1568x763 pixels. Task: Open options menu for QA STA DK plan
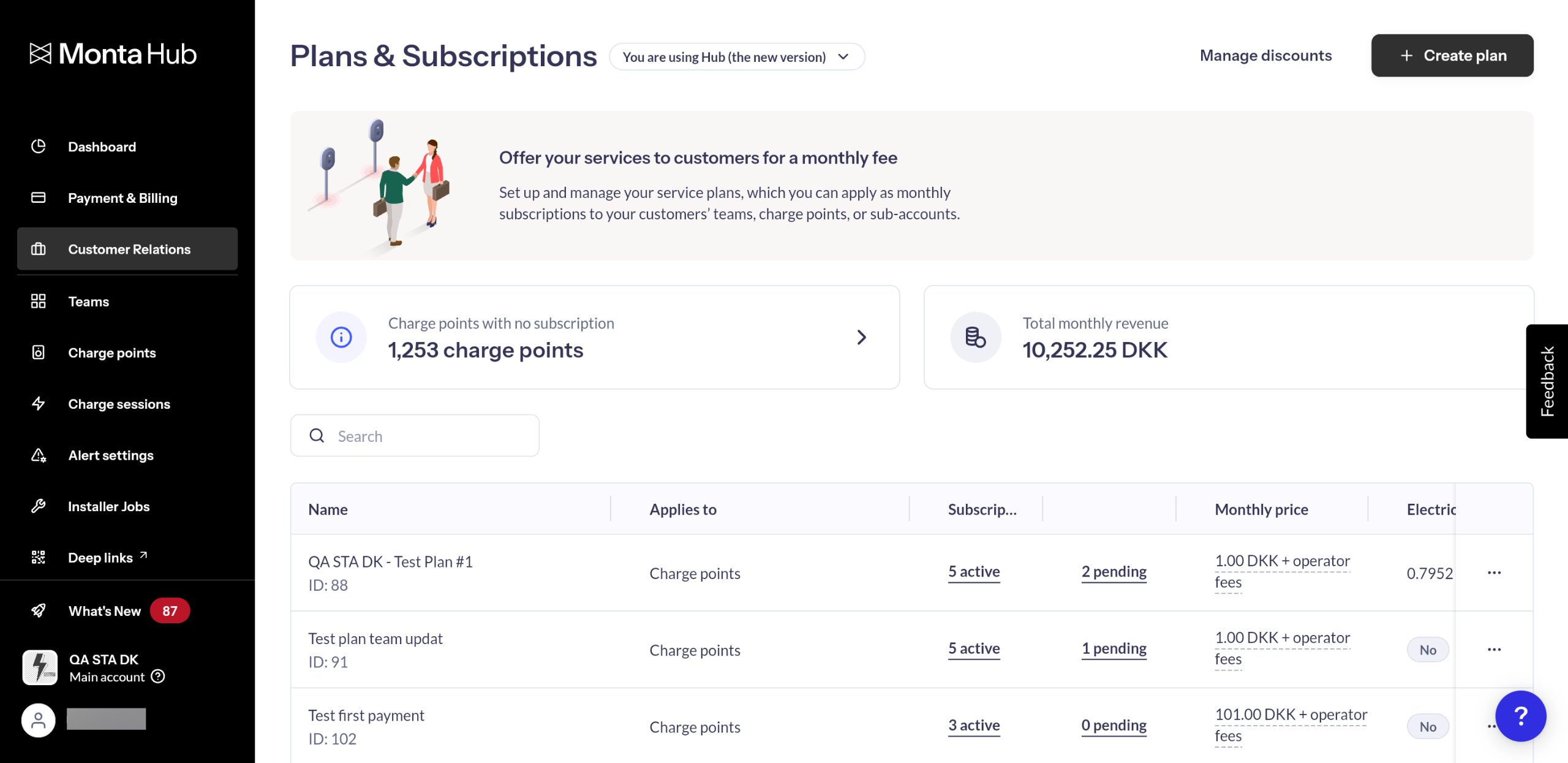pyautogui.click(x=1494, y=572)
